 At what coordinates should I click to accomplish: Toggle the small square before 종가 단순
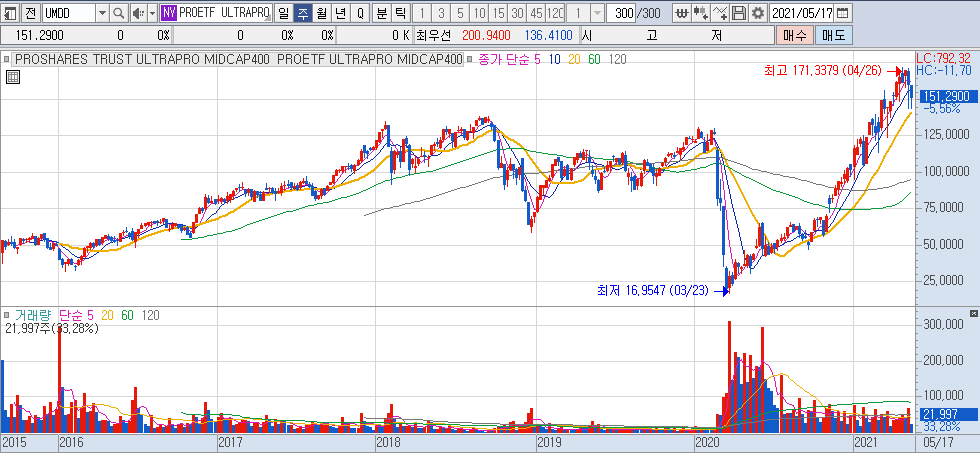(x=471, y=60)
